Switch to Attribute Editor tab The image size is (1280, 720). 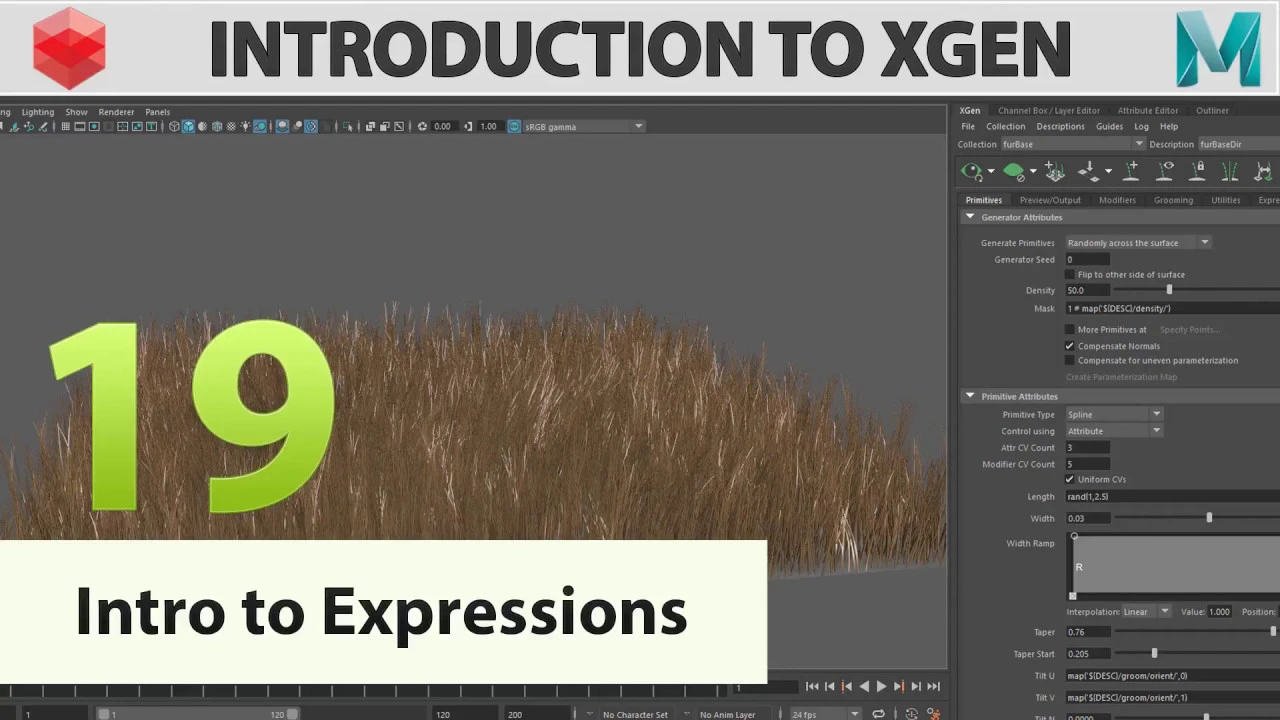tap(1148, 110)
